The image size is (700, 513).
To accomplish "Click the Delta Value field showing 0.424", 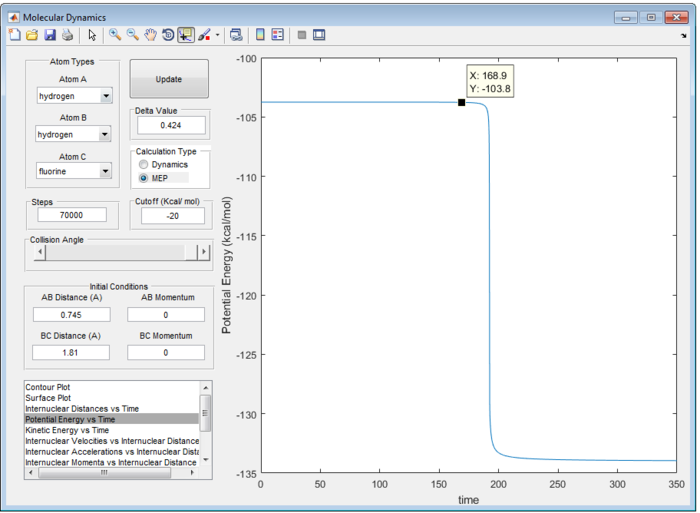I will pyautogui.click(x=171, y=125).
